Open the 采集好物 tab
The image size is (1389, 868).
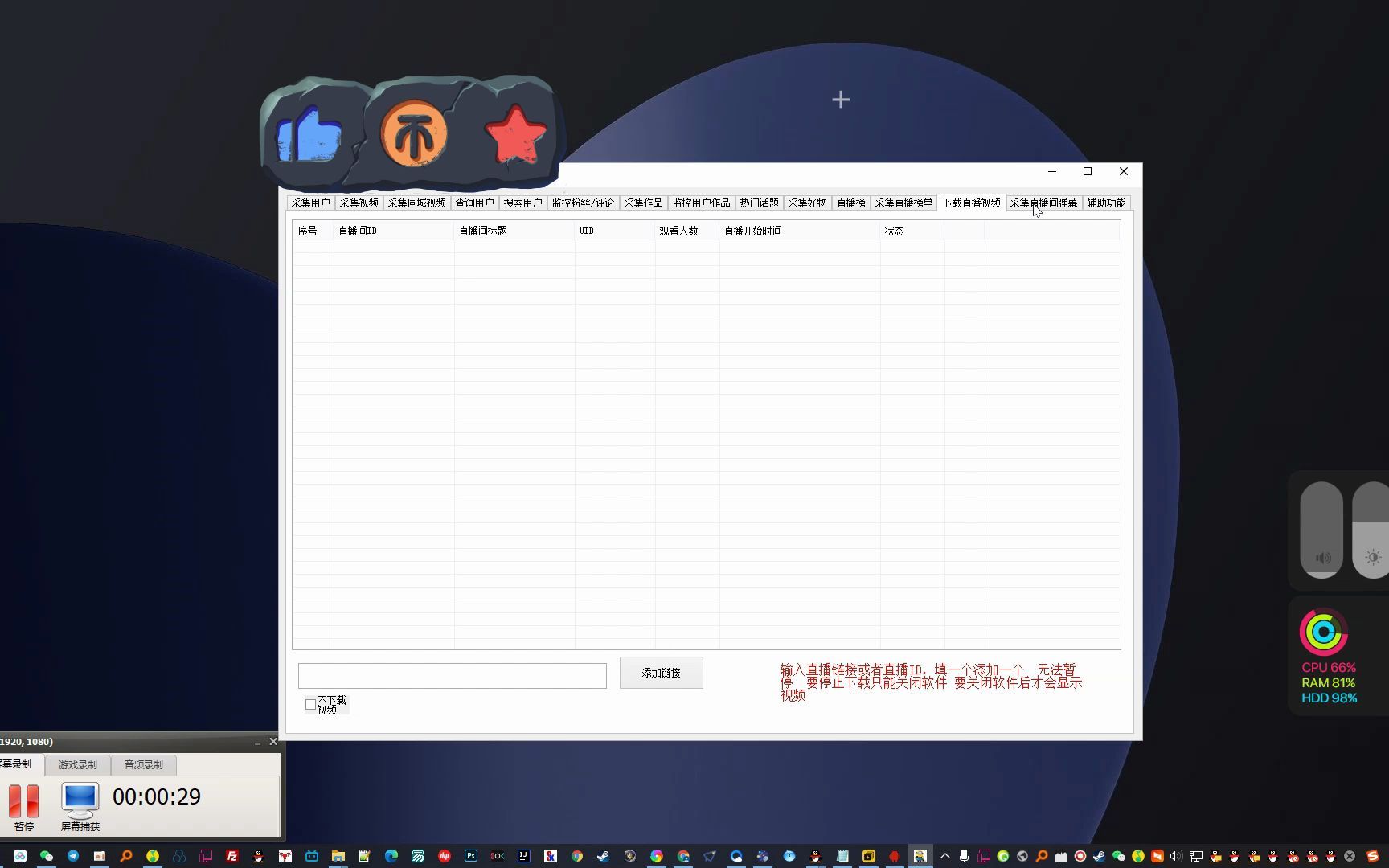pyautogui.click(x=807, y=203)
